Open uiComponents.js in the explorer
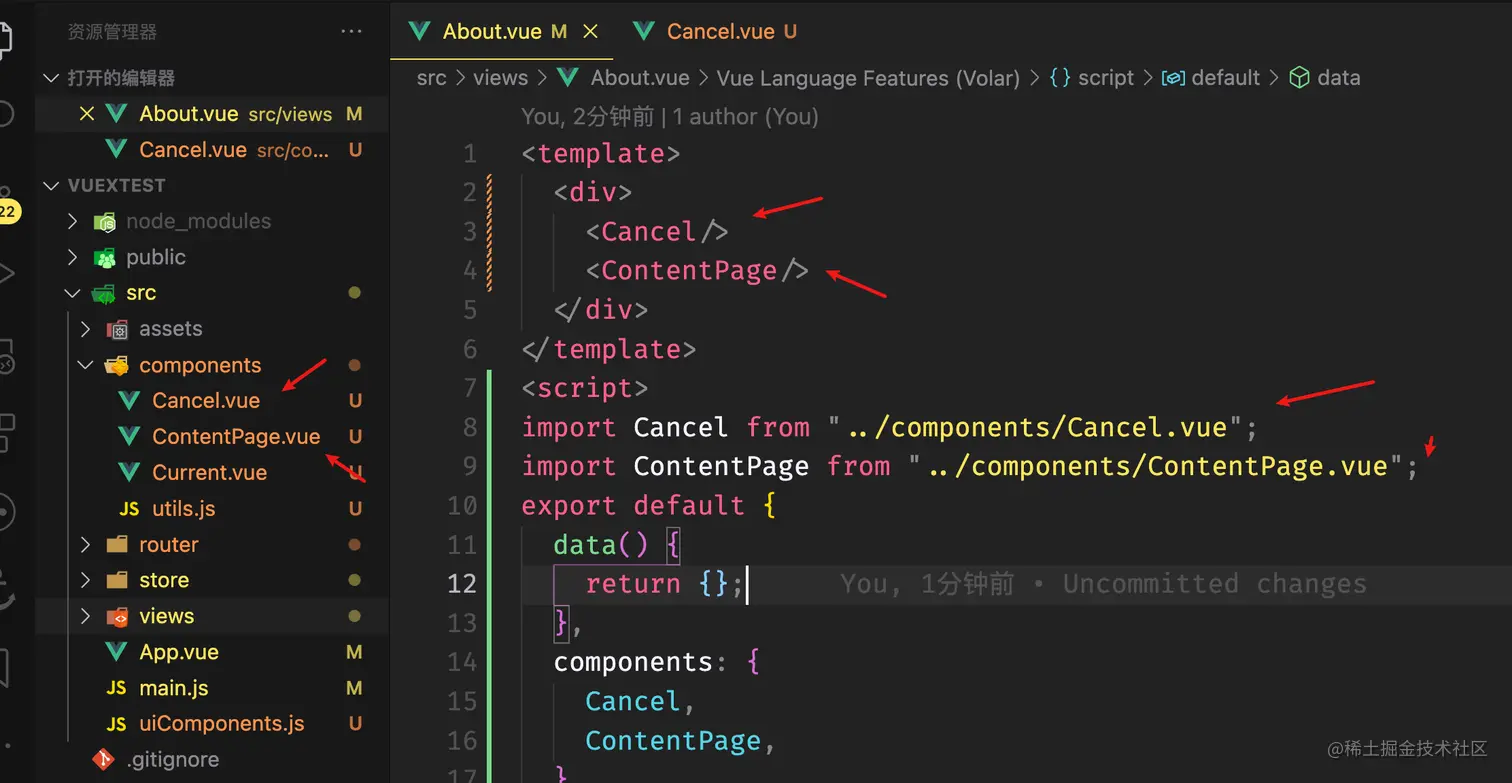The width and height of the screenshot is (1512, 783). click(x=221, y=724)
